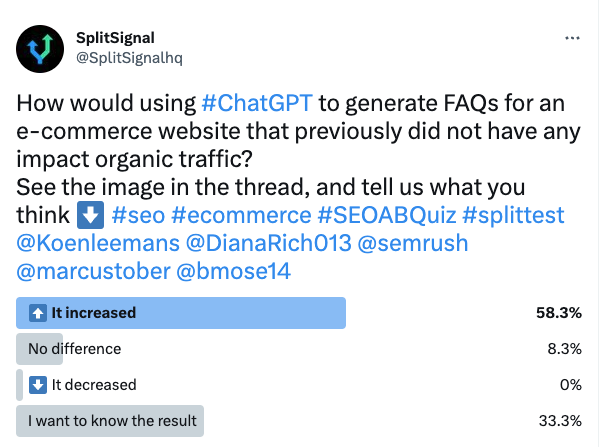The width and height of the screenshot is (599, 447).
Task: Open the #splittest hashtag
Action: tap(513, 215)
